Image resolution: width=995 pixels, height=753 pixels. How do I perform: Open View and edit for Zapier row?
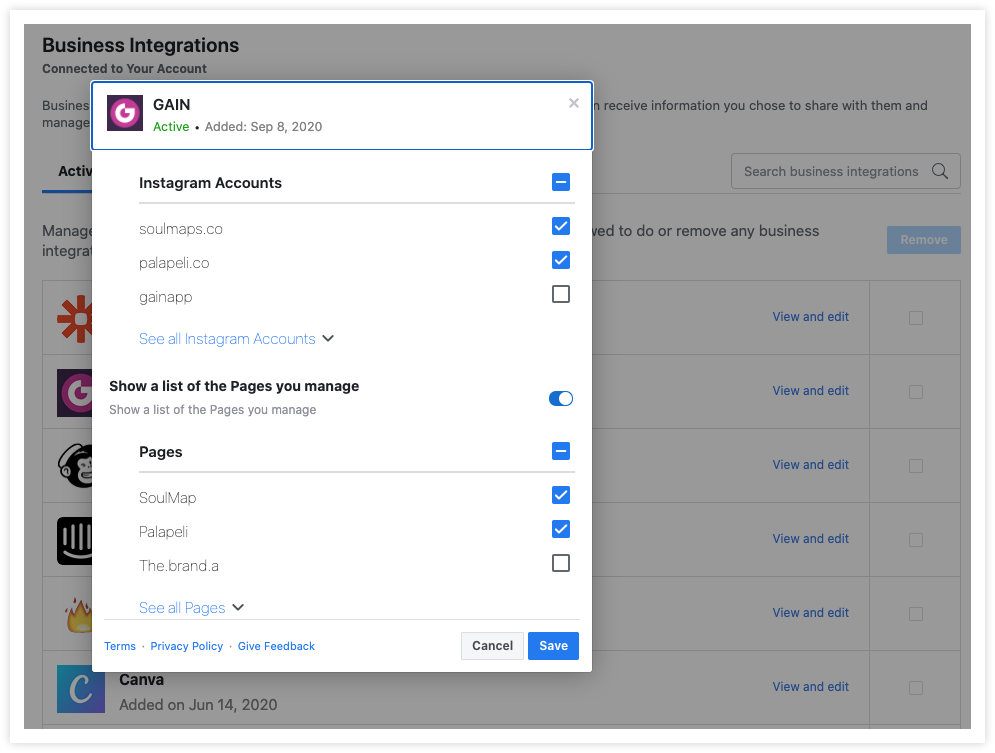click(x=810, y=317)
